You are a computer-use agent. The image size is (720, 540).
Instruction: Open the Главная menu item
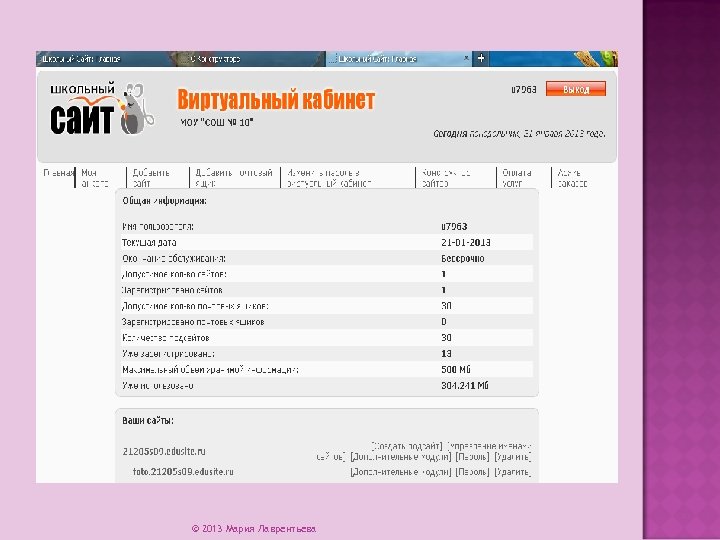point(58,173)
